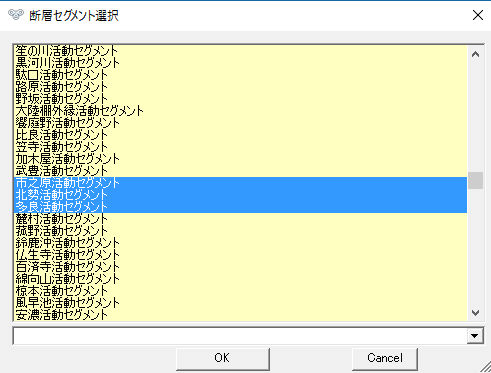
Task: Select highlighted 市之原活動セグメント item
Action: (240, 183)
